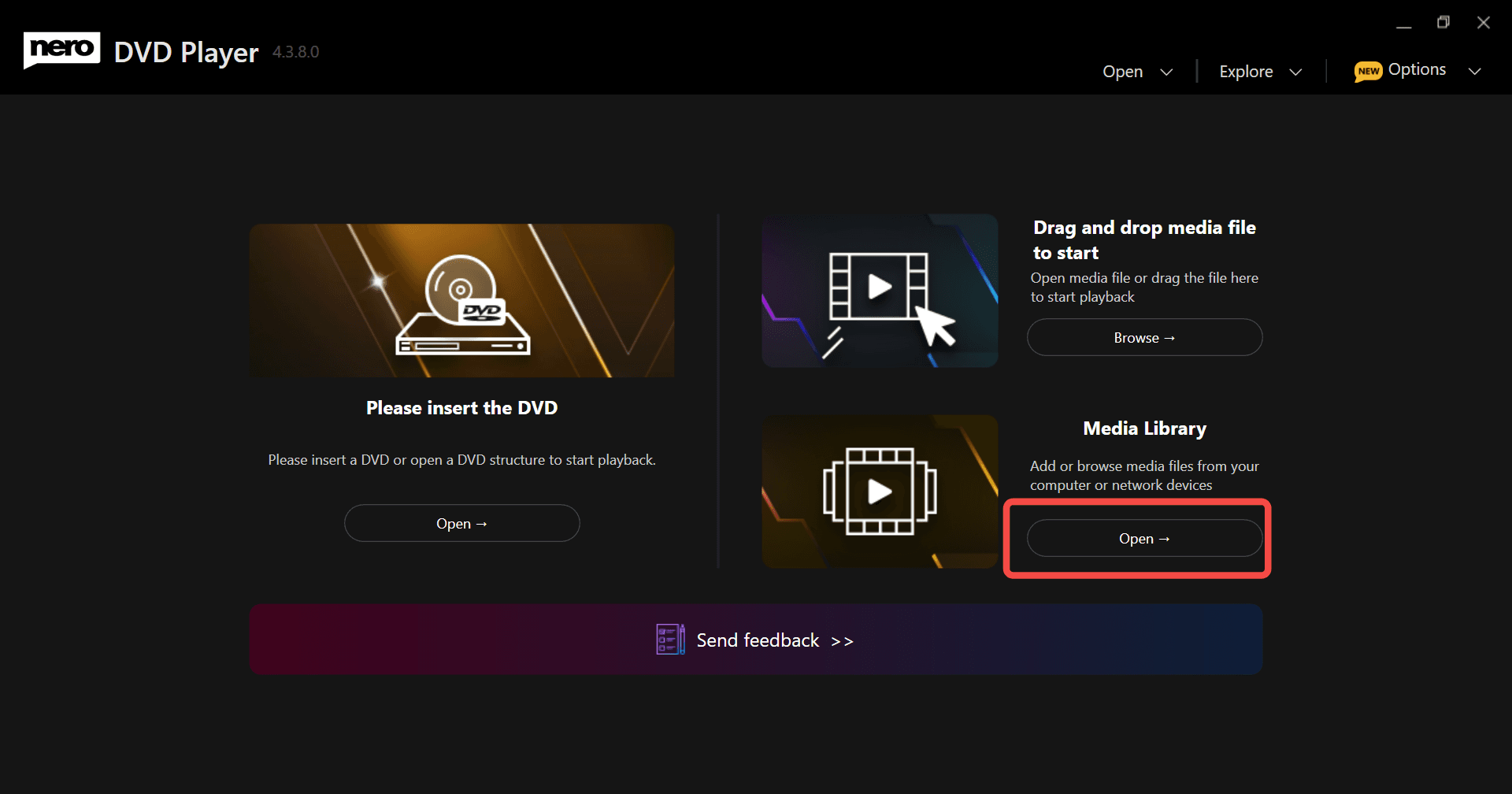Image resolution: width=1512 pixels, height=794 pixels.
Task: Open the Explore menu
Action: coord(1246,72)
